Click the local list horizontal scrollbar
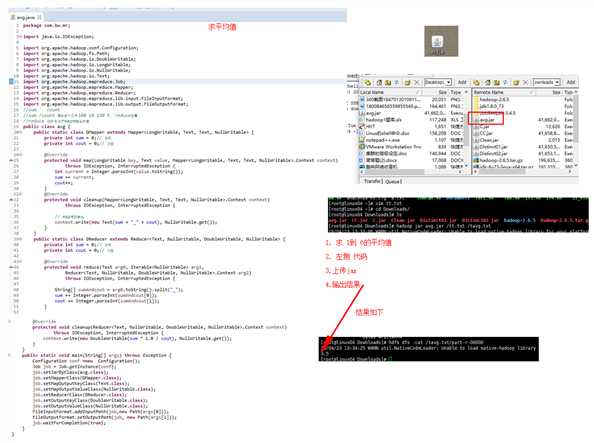 click(411, 172)
